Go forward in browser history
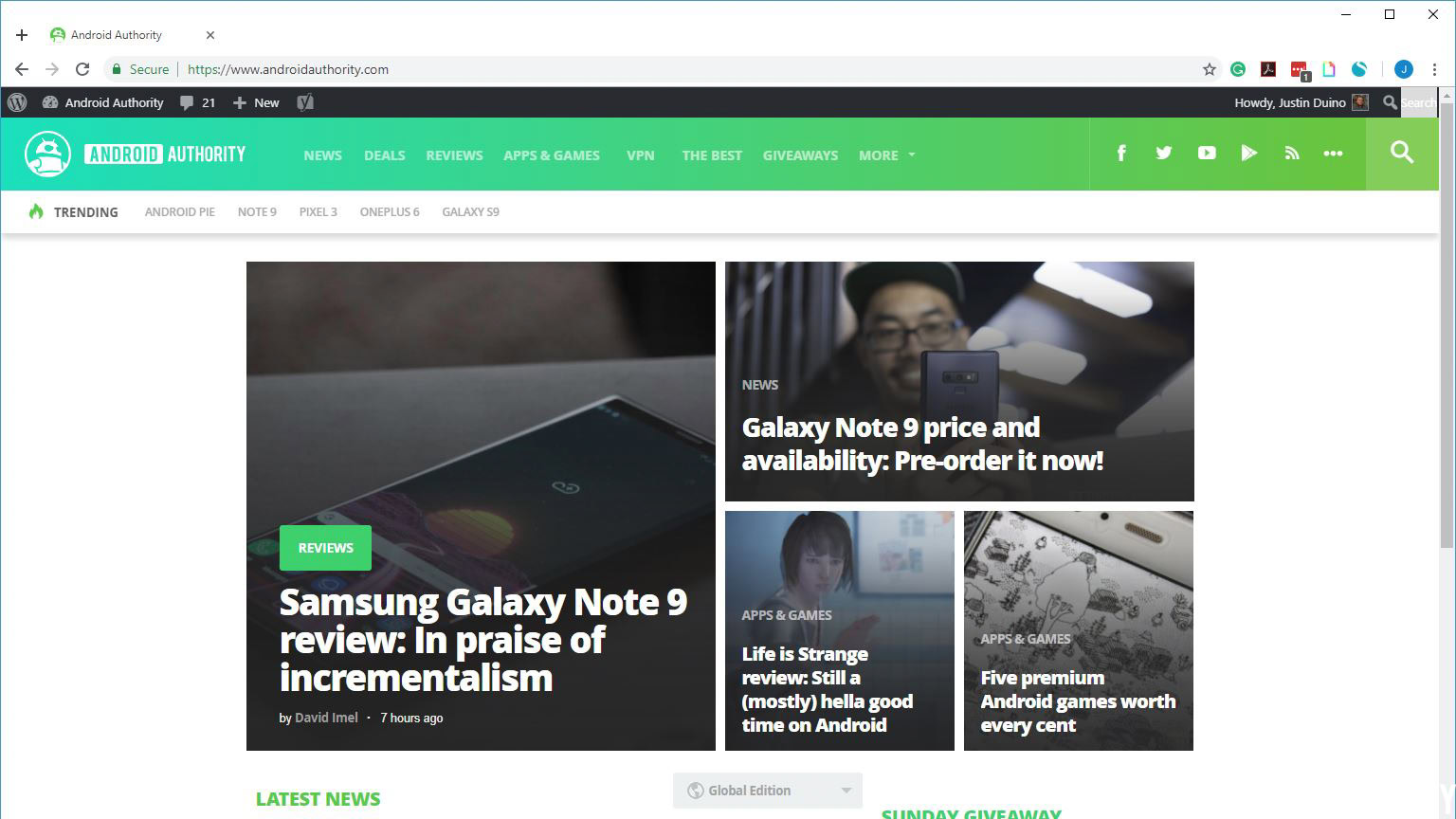The image size is (1456, 819). (x=52, y=69)
